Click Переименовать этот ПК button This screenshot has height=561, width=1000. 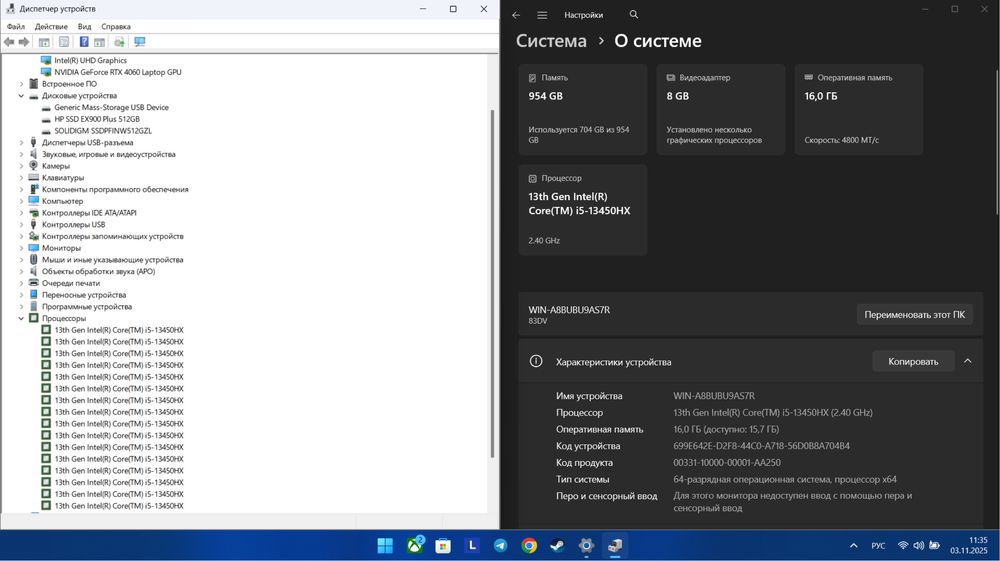pos(915,314)
